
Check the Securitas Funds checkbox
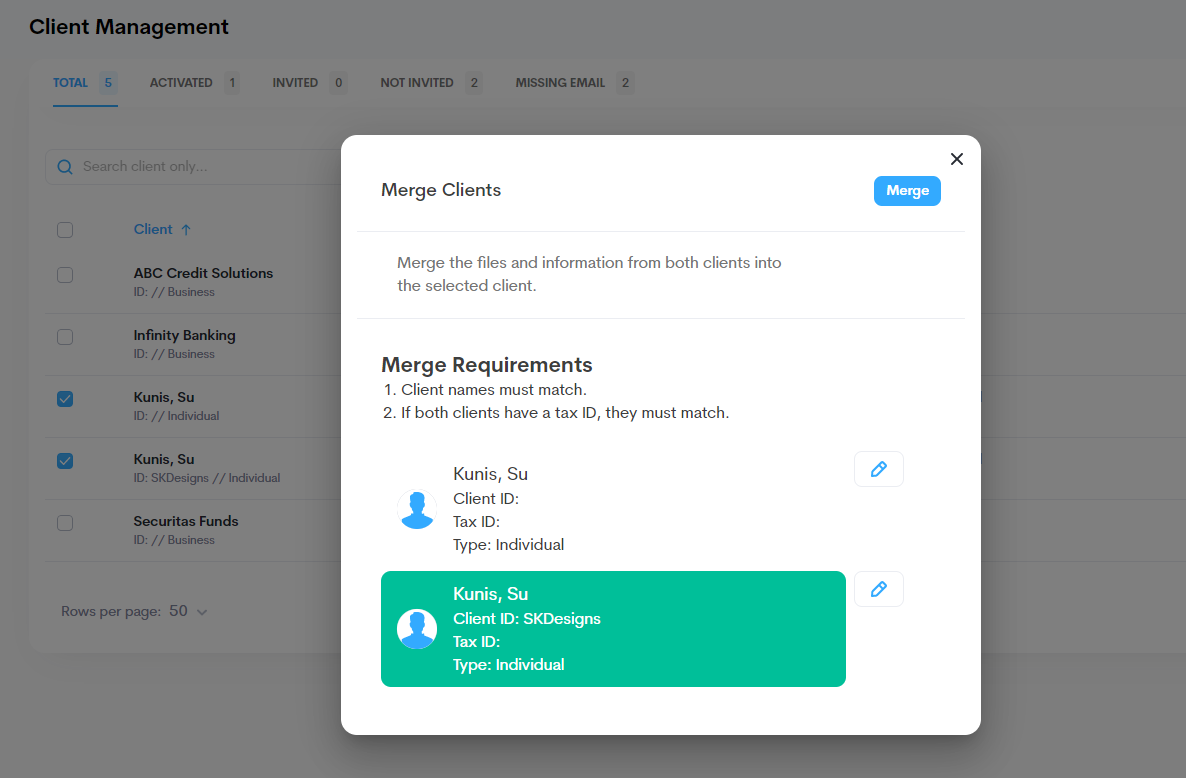coord(65,523)
